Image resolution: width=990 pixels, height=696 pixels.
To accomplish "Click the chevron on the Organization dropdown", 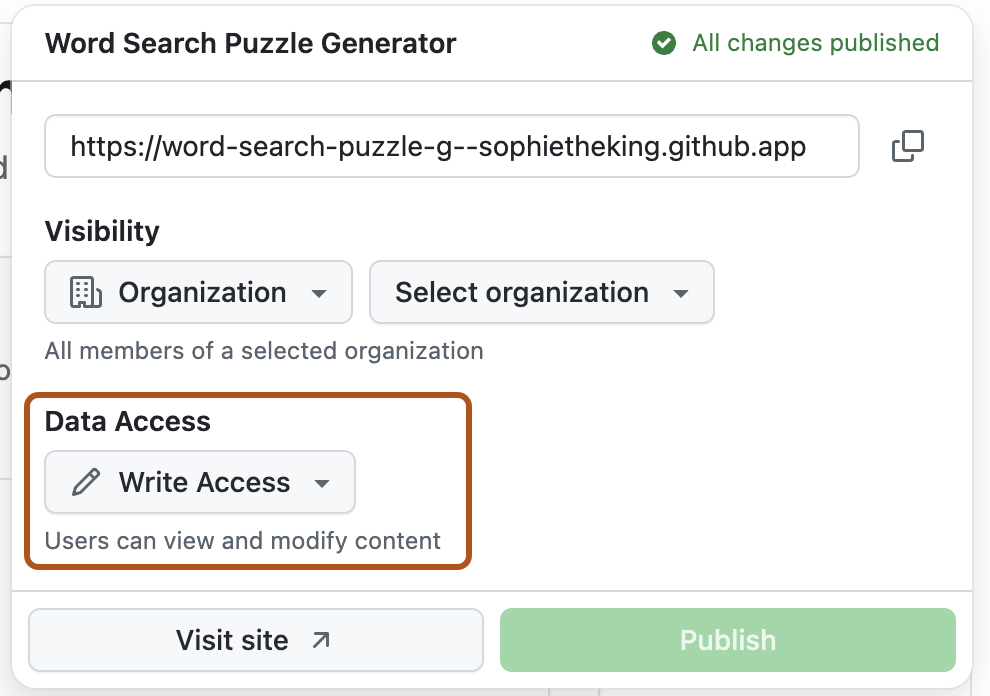I will tap(320, 293).
